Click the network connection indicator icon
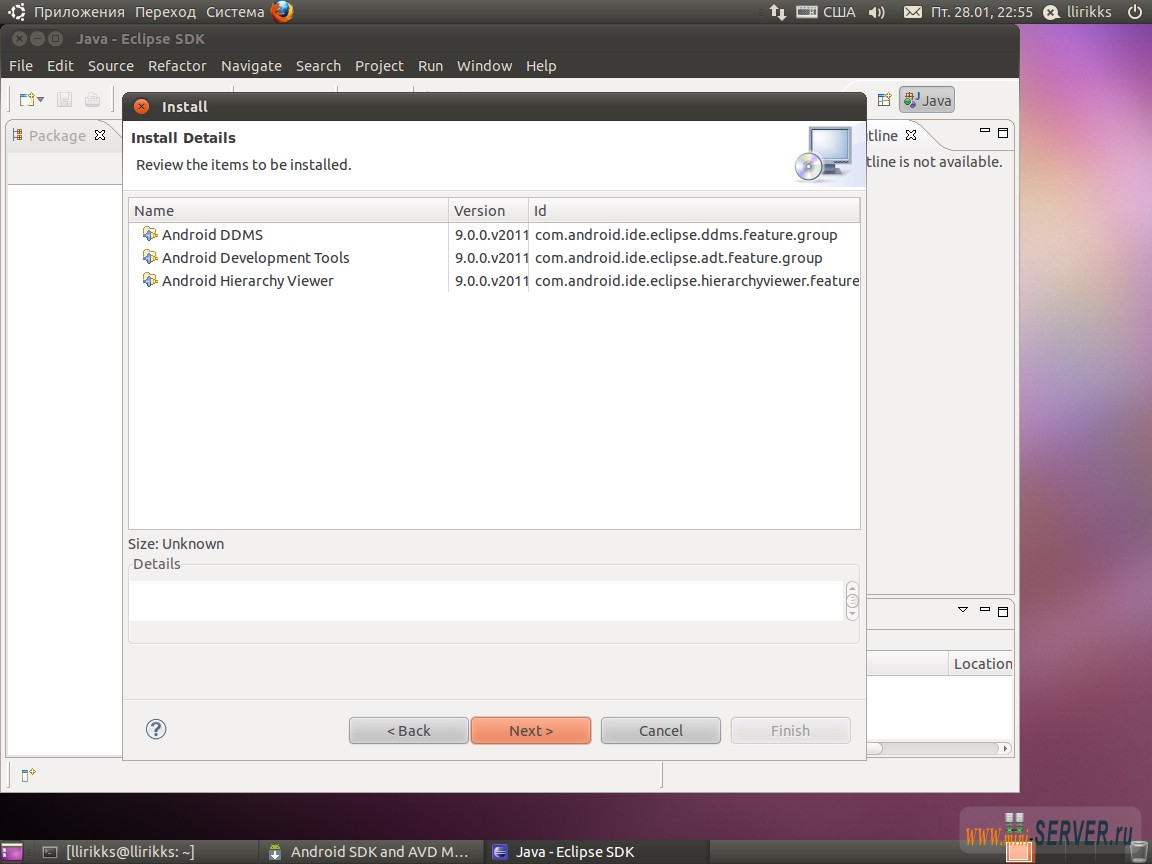This screenshot has height=864, width=1152. [777, 12]
